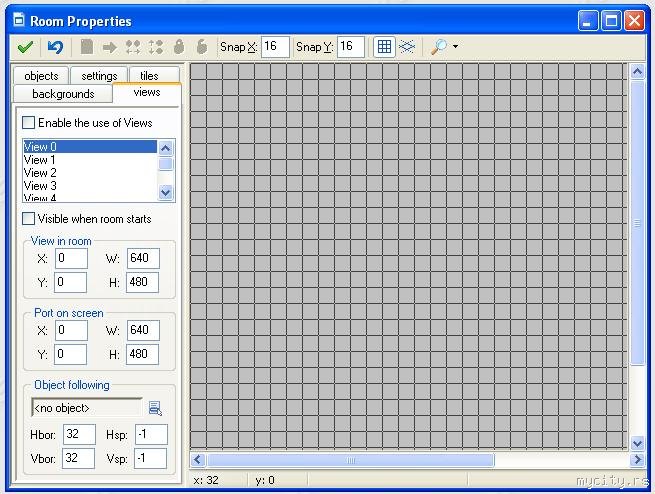Select the views tab
The height and width of the screenshot is (494, 655).
(147, 93)
